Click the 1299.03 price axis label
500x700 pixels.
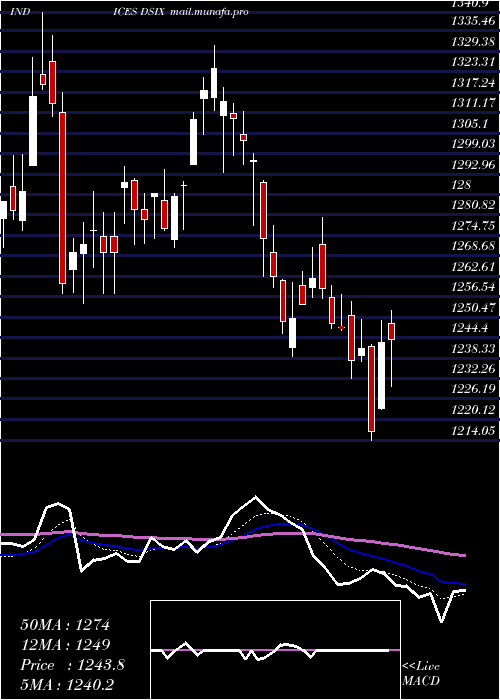(474, 144)
